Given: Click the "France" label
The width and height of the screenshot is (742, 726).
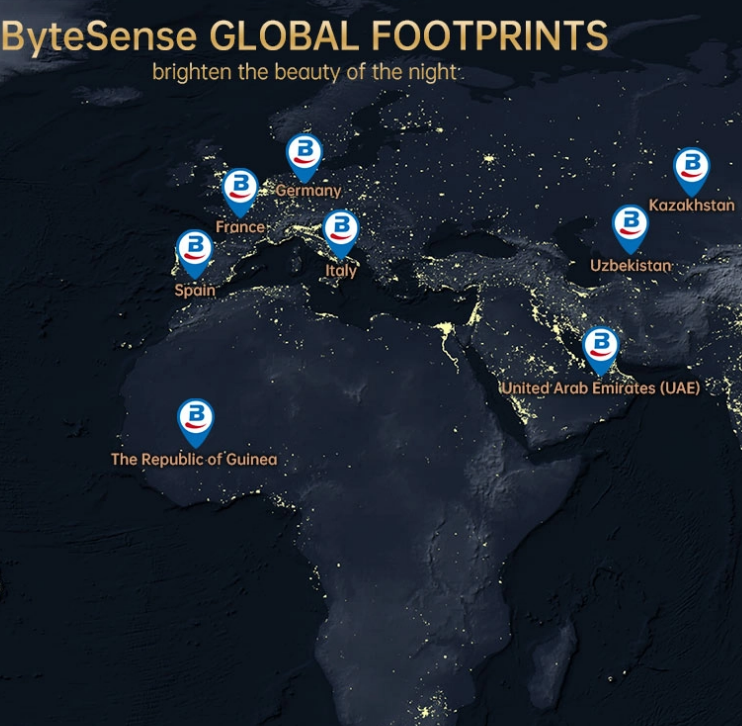Looking at the screenshot, I should pos(240,227).
